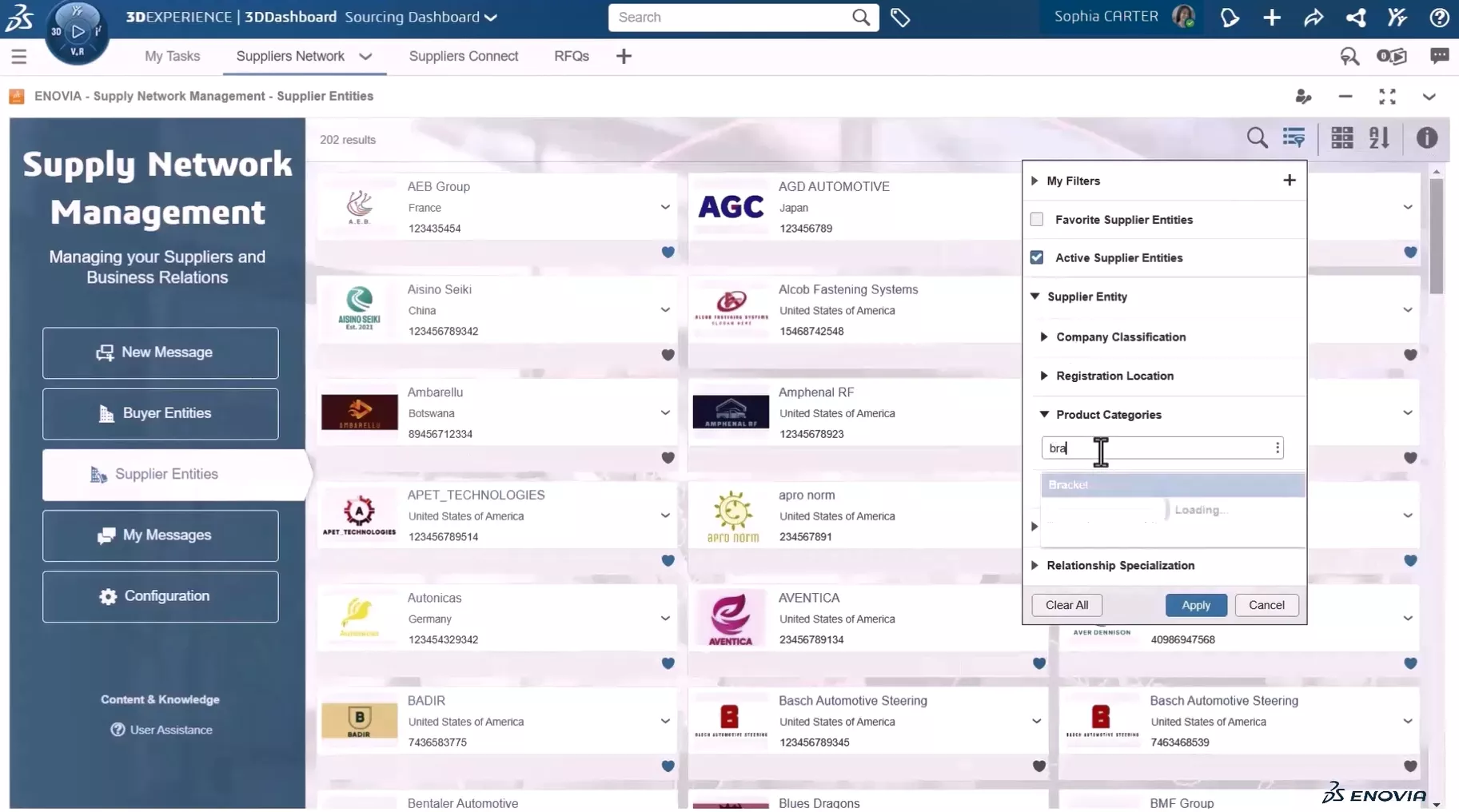Open the user search icon in tab bar
Viewport: 1459px width, 812px height.
1349,56
